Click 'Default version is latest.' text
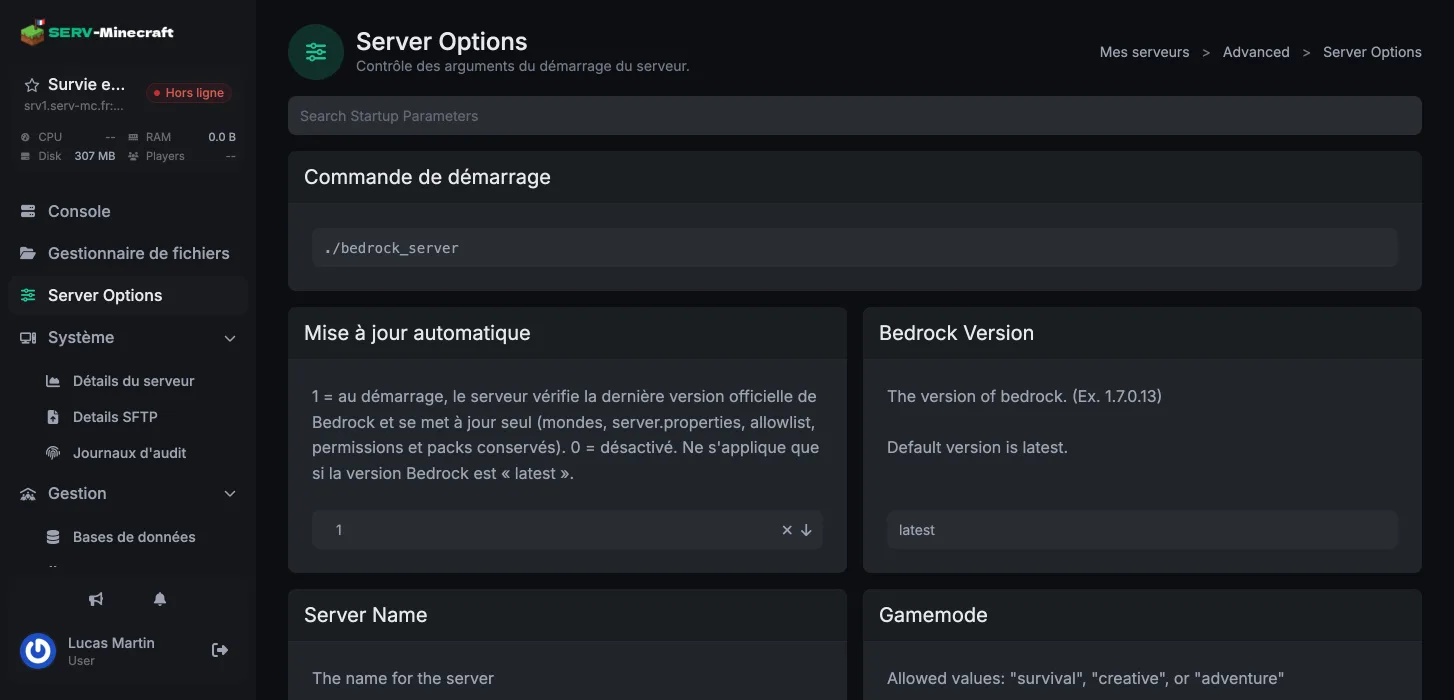This screenshot has width=1454, height=700. click(x=977, y=448)
